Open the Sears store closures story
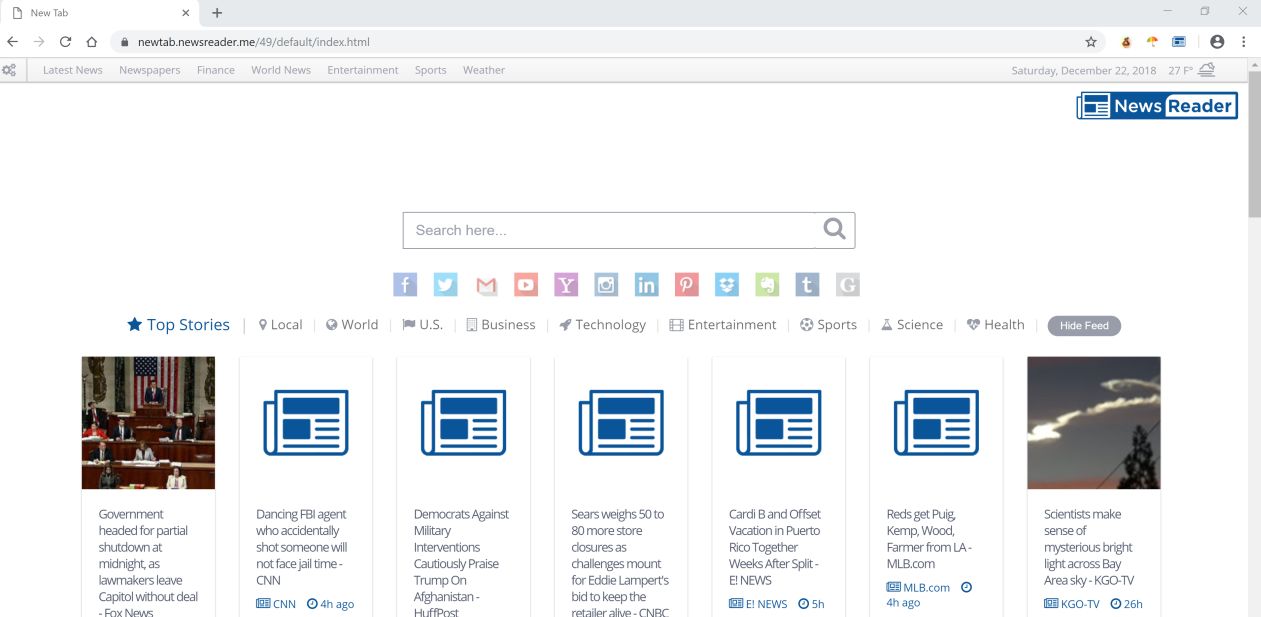 620,563
